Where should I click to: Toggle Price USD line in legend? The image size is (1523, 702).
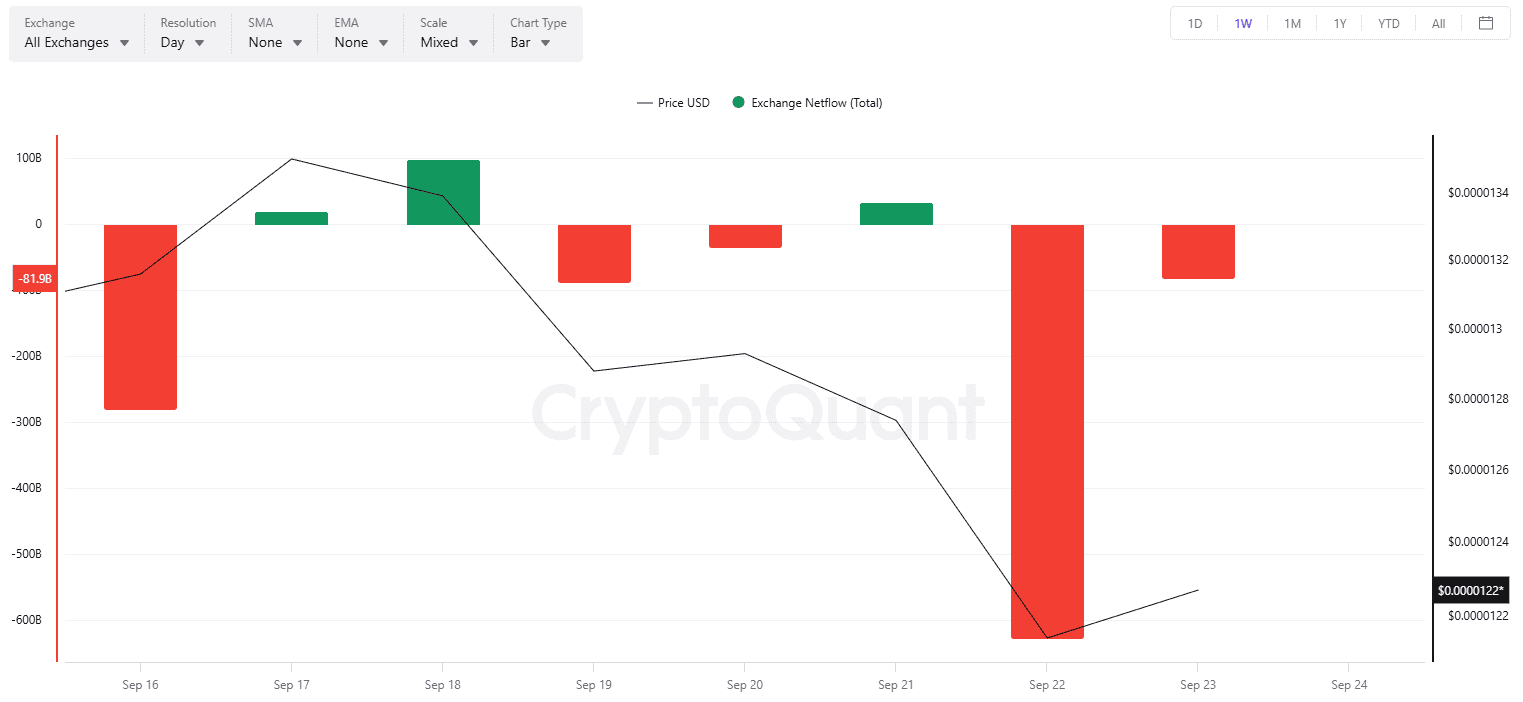point(673,103)
